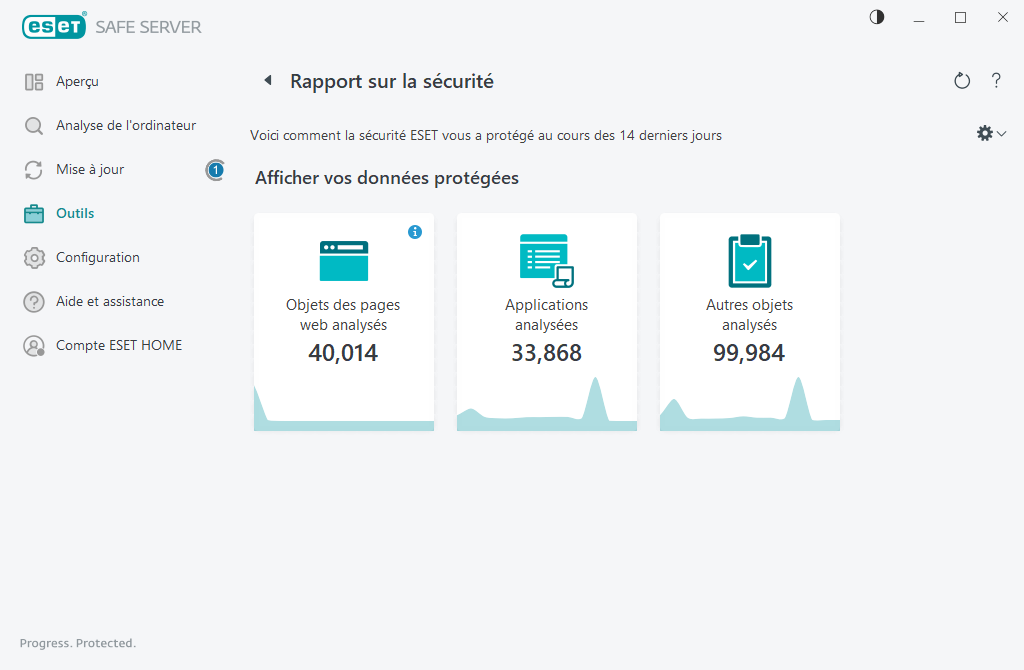Click the Outils briefcase icon
This screenshot has width=1024, height=670.
point(34,214)
